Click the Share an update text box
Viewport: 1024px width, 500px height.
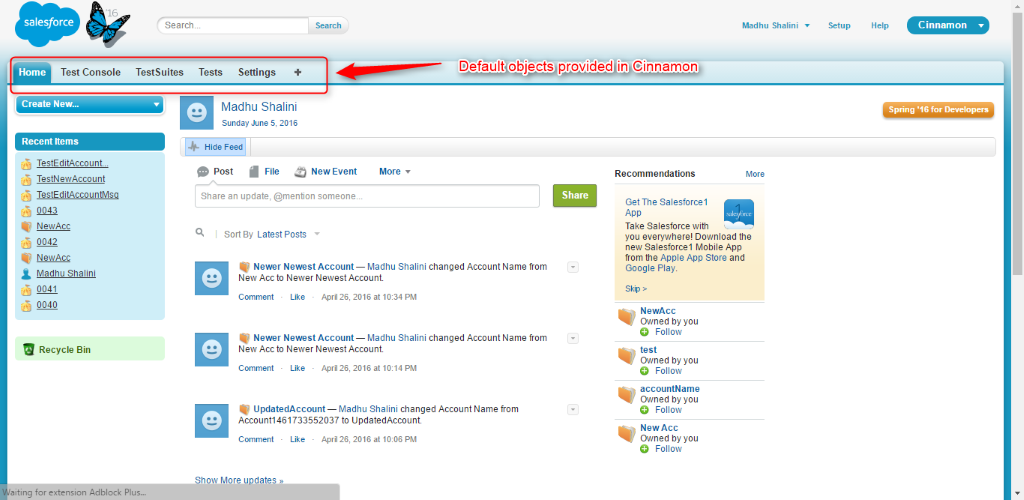pos(367,196)
